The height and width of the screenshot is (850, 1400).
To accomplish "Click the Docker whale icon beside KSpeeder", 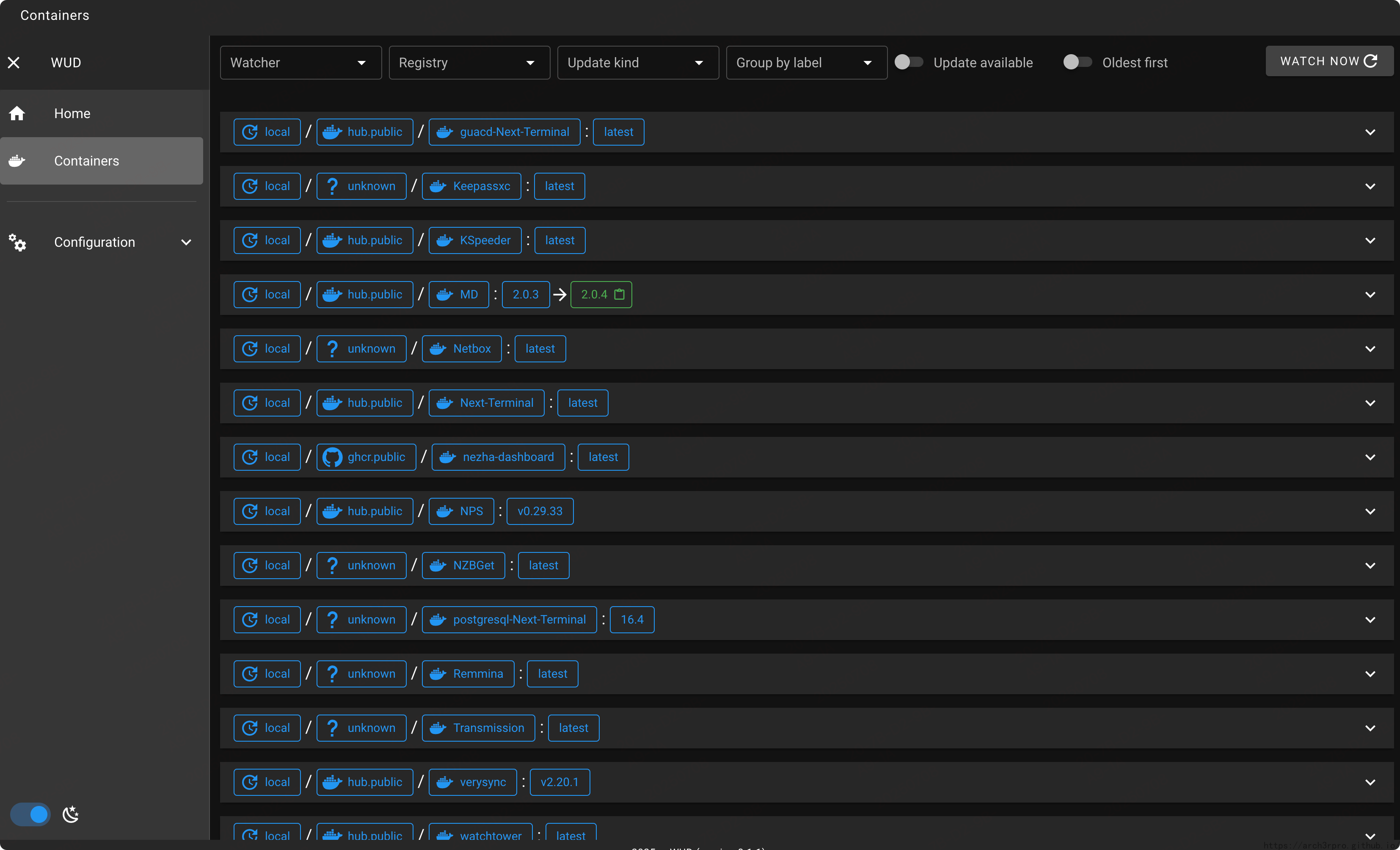I will pyautogui.click(x=444, y=240).
